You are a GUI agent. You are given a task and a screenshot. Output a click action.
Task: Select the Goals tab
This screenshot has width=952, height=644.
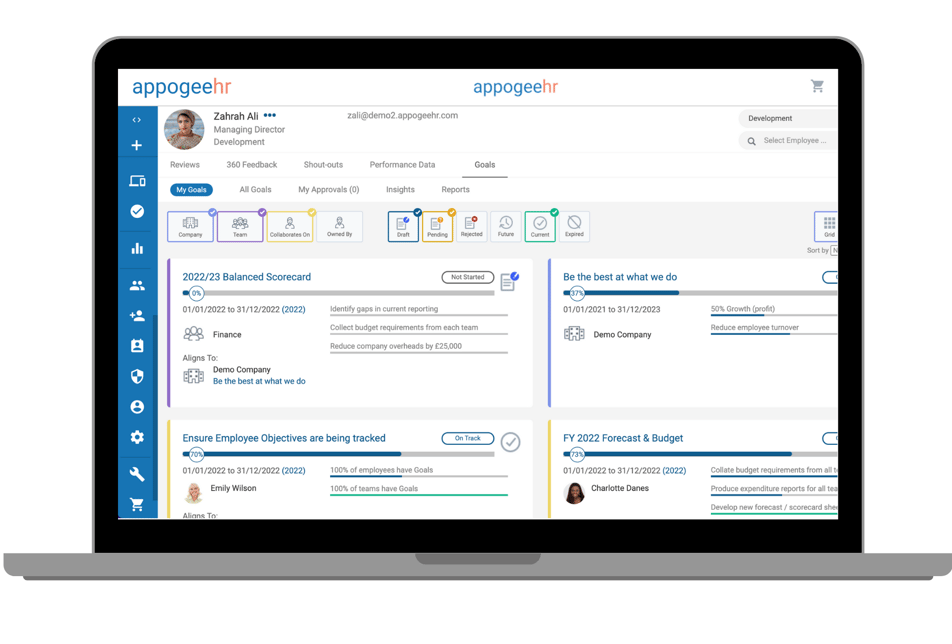(484, 164)
